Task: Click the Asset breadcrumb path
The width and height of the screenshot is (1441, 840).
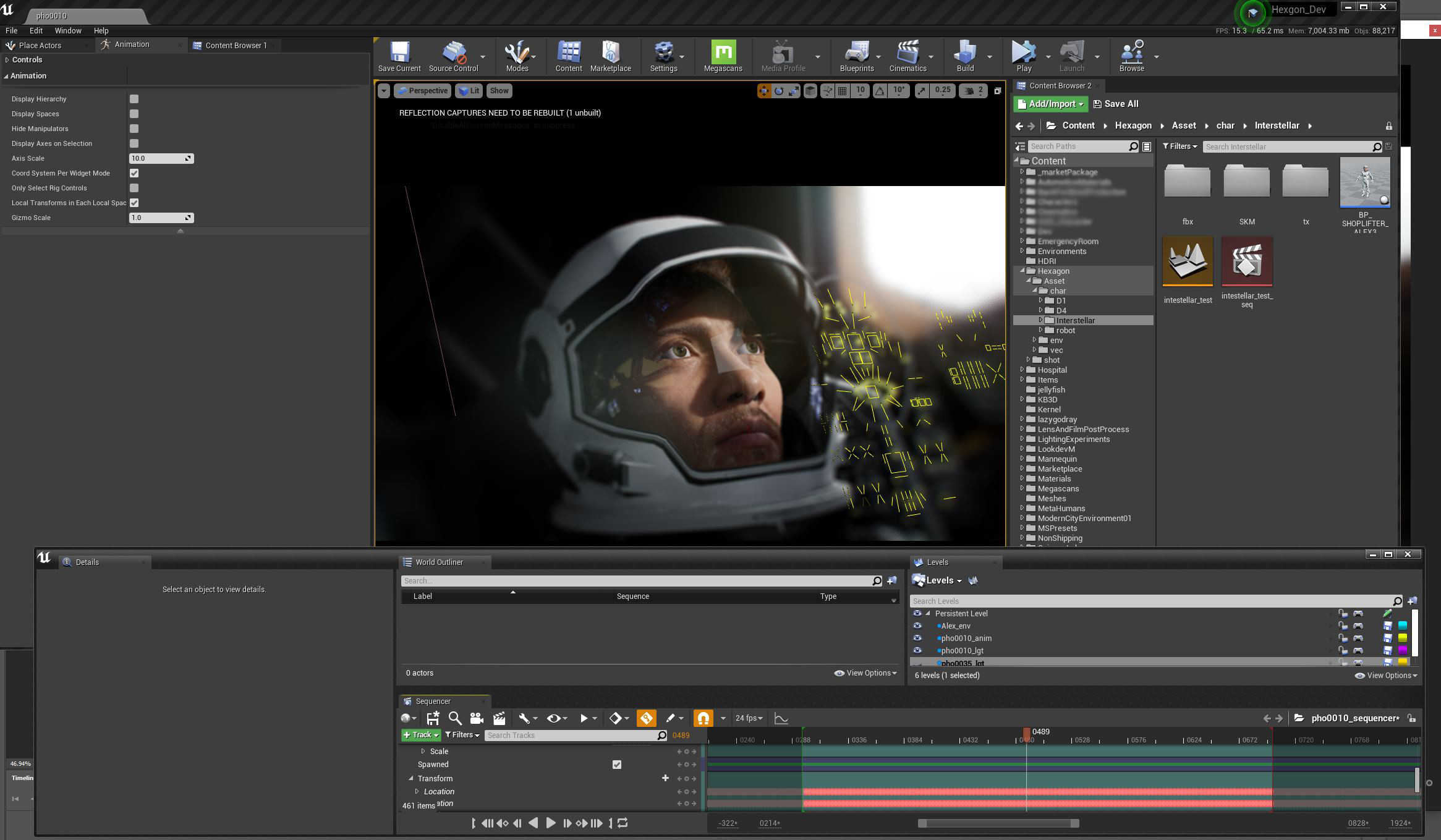Action: pyautogui.click(x=1184, y=125)
